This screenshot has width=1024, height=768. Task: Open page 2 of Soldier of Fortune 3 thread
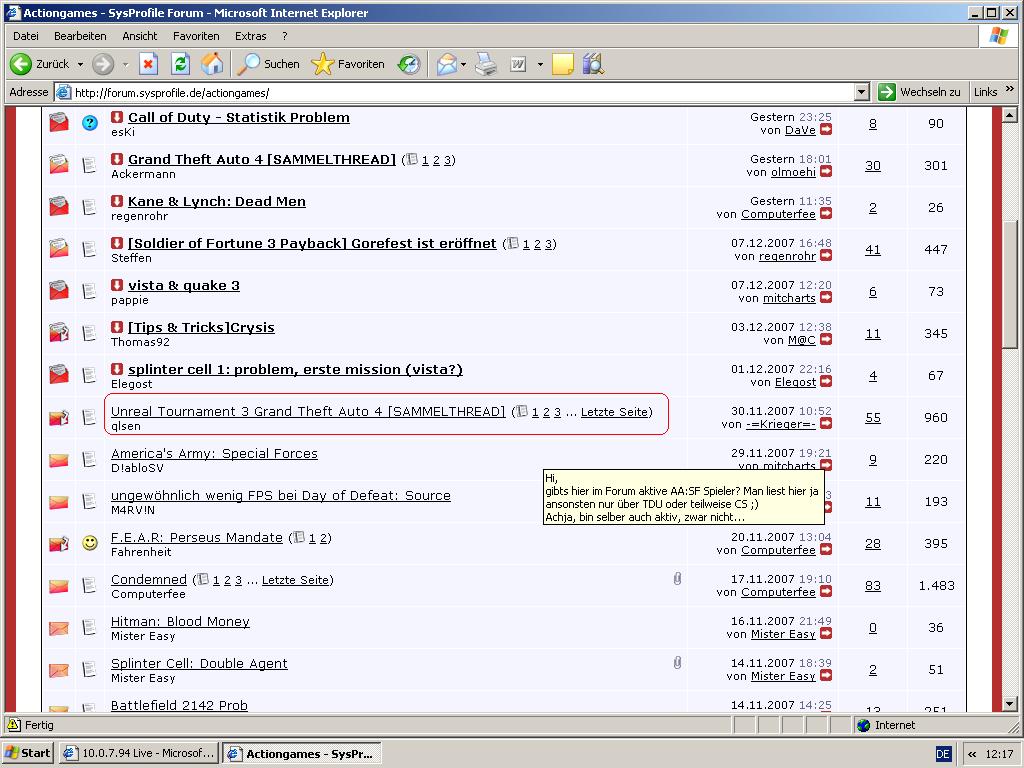coord(537,244)
